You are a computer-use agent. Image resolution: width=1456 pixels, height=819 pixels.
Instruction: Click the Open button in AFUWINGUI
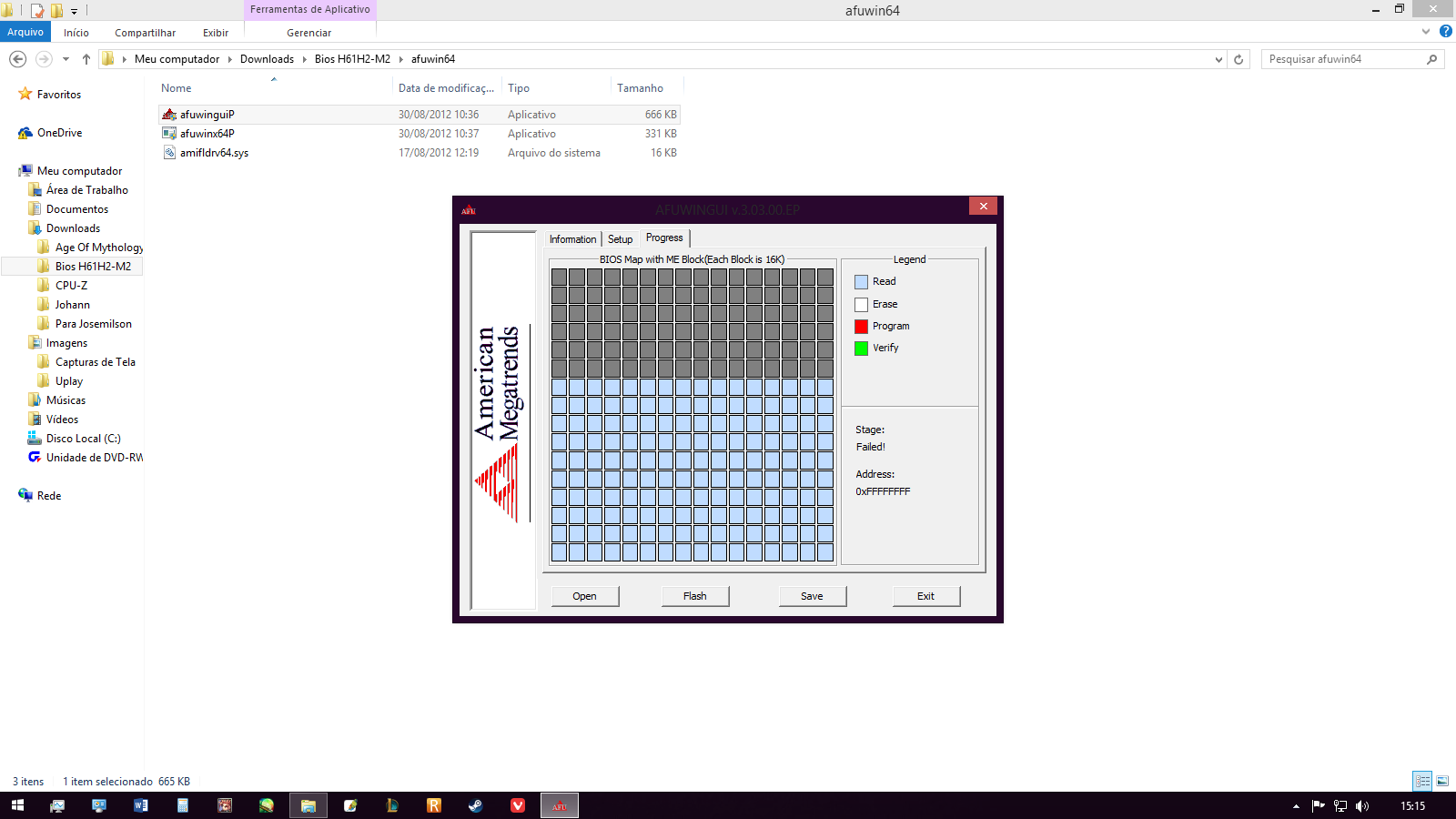(x=585, y=596)
